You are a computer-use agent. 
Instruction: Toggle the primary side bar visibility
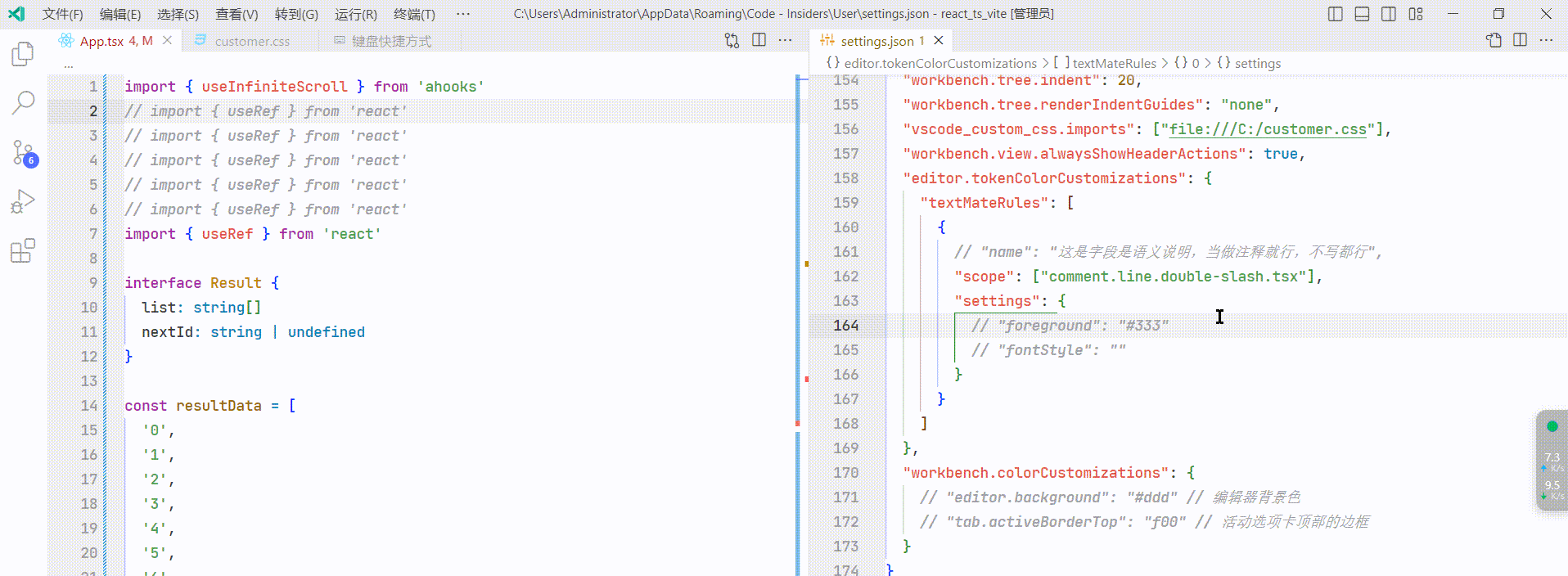[x=1336, y=14]
